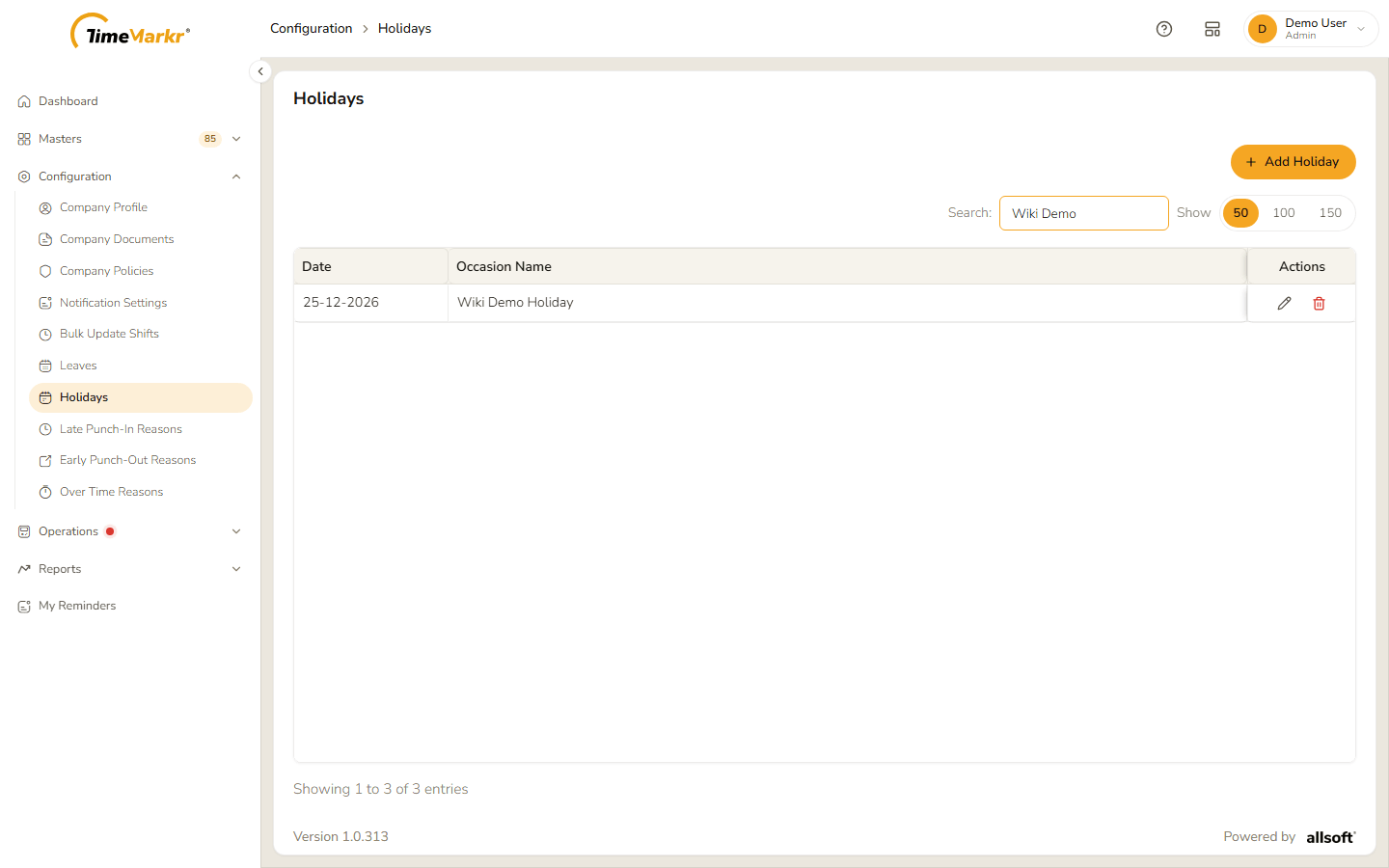Switch to 150 entries per page
Screen dimensions: 1389x868
pyautogui.click(x=1330, y=213)
